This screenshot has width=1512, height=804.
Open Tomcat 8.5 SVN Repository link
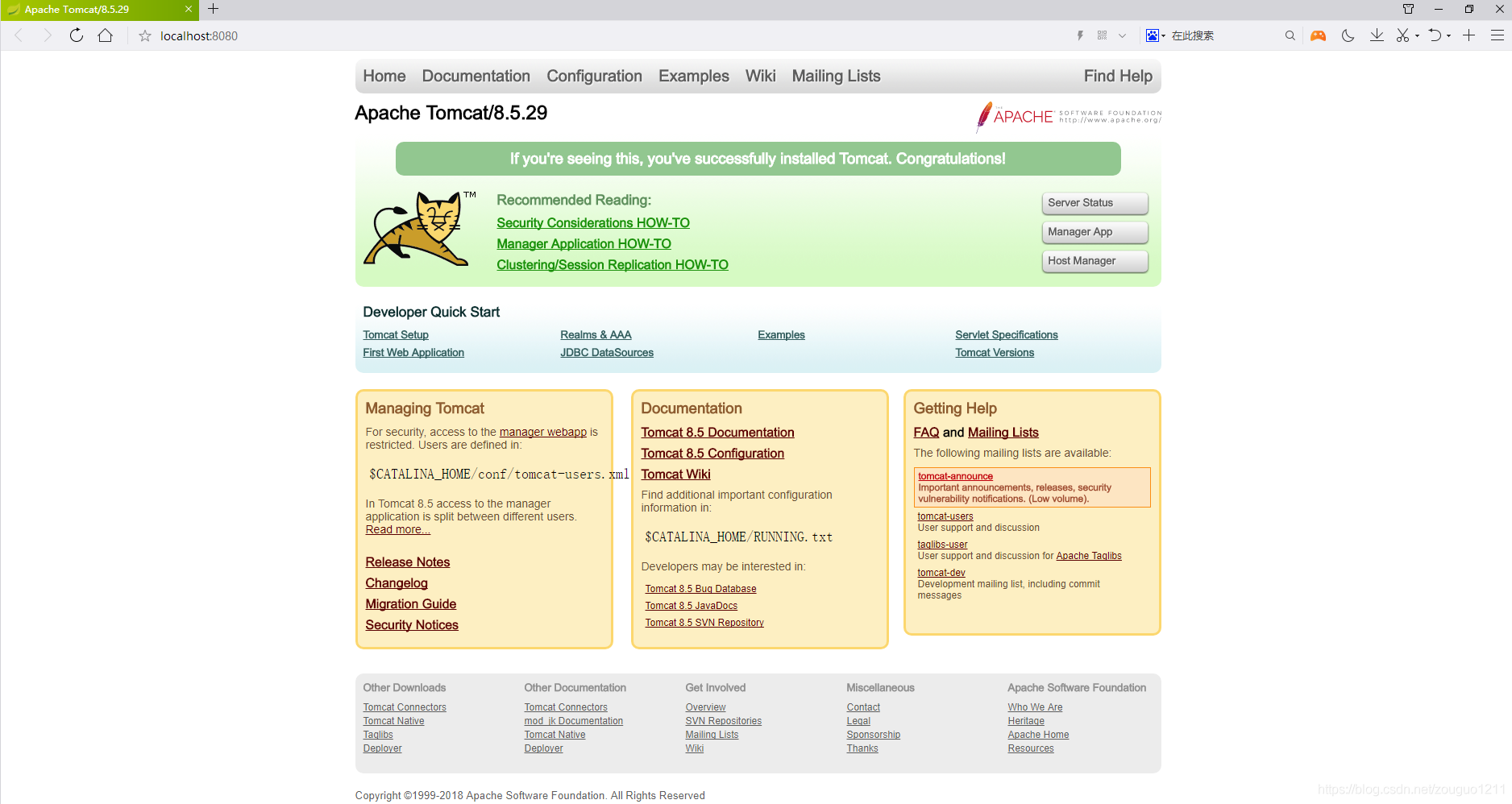[x=704, y=623]
